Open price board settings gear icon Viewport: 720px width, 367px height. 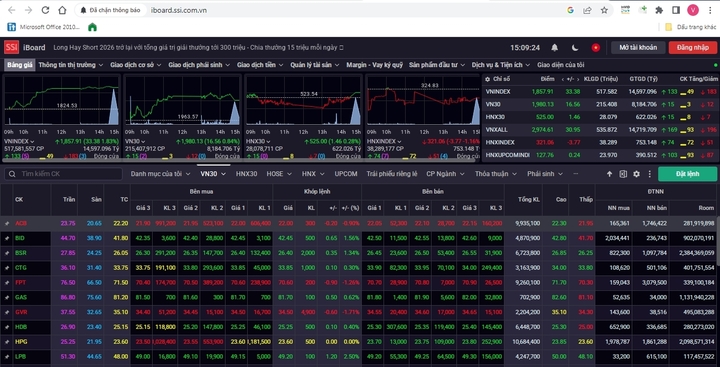[x=636, y=174]
